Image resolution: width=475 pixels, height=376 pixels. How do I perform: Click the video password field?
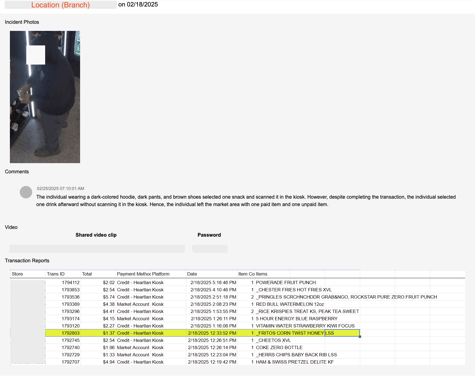tap(210, 249)
